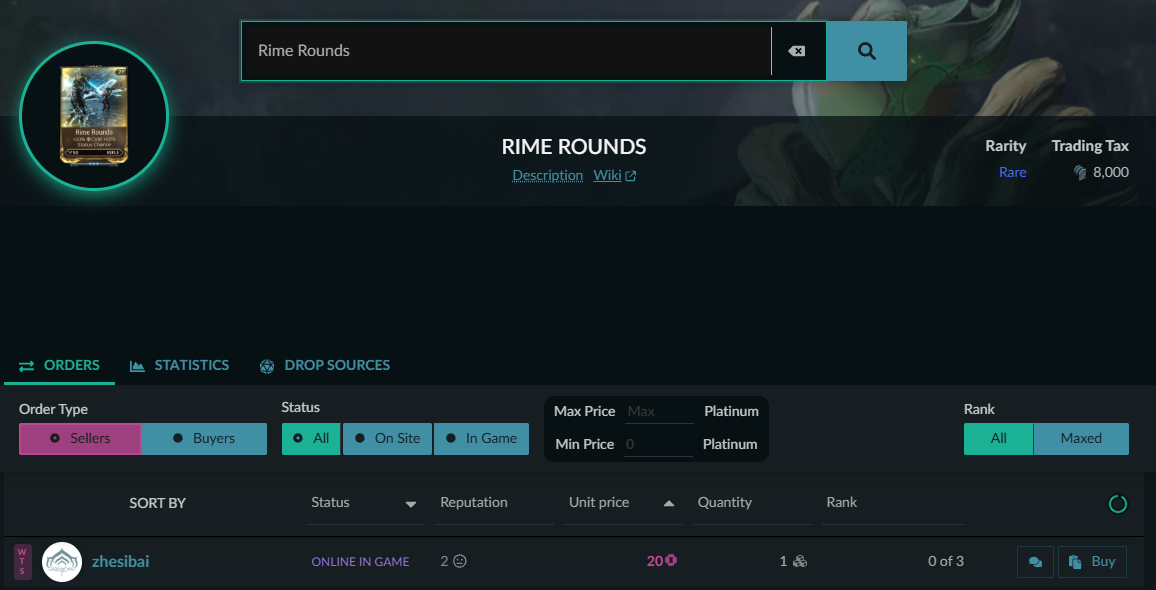Screen dimensions: 1156x590
Task: Clear the search field with backspace icon
Action: point(796,51)
